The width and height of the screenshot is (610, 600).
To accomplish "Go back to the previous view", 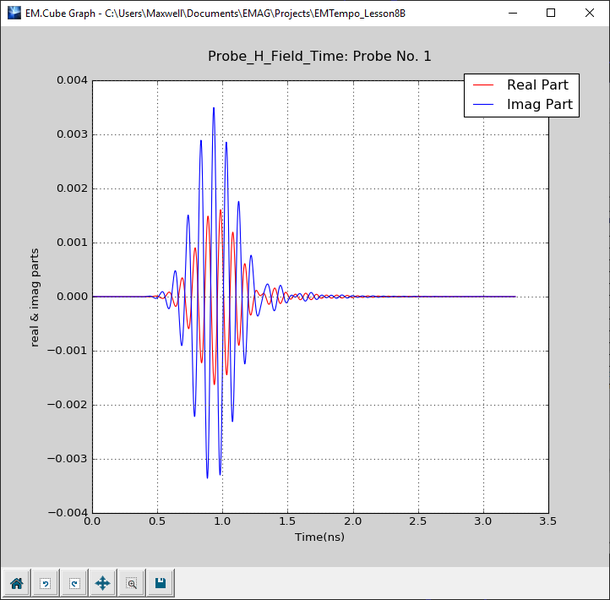I will 45,582.
